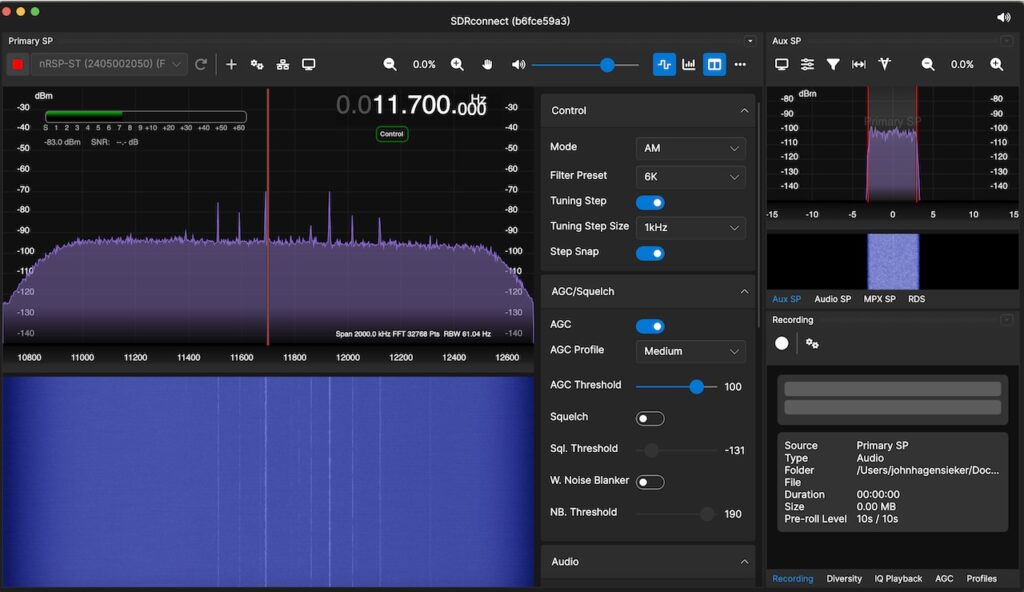Viewport: 1024px width, 592px height.
Task: Click the histogram display icon in the toolbar
Action: click(x=689, y=63)
